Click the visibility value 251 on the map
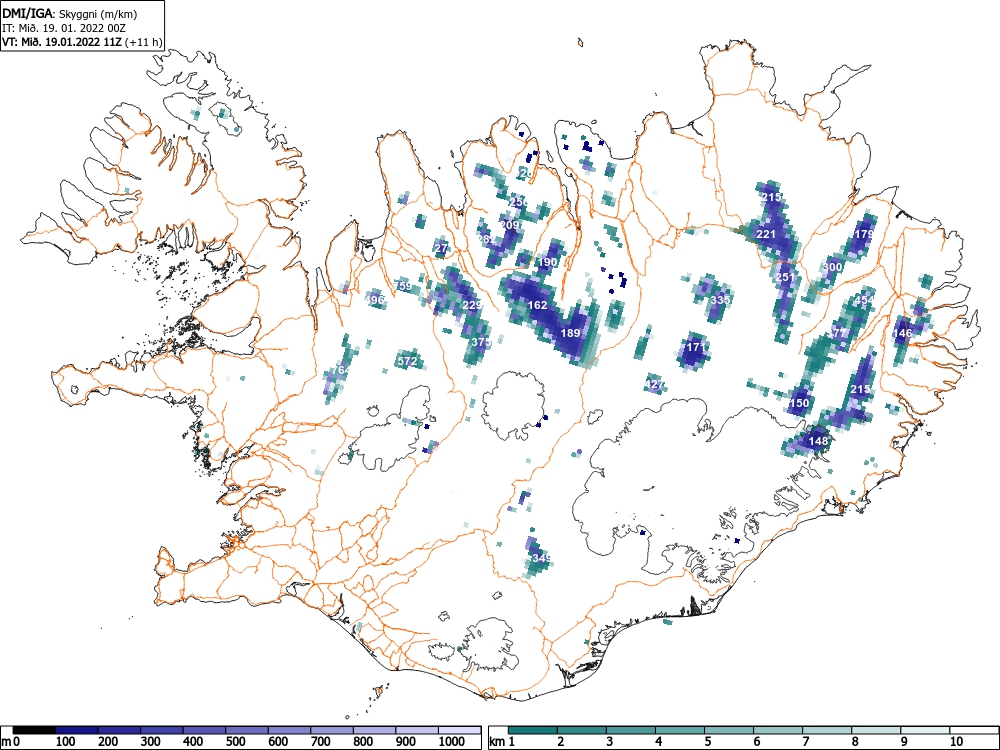 [785, 277]
